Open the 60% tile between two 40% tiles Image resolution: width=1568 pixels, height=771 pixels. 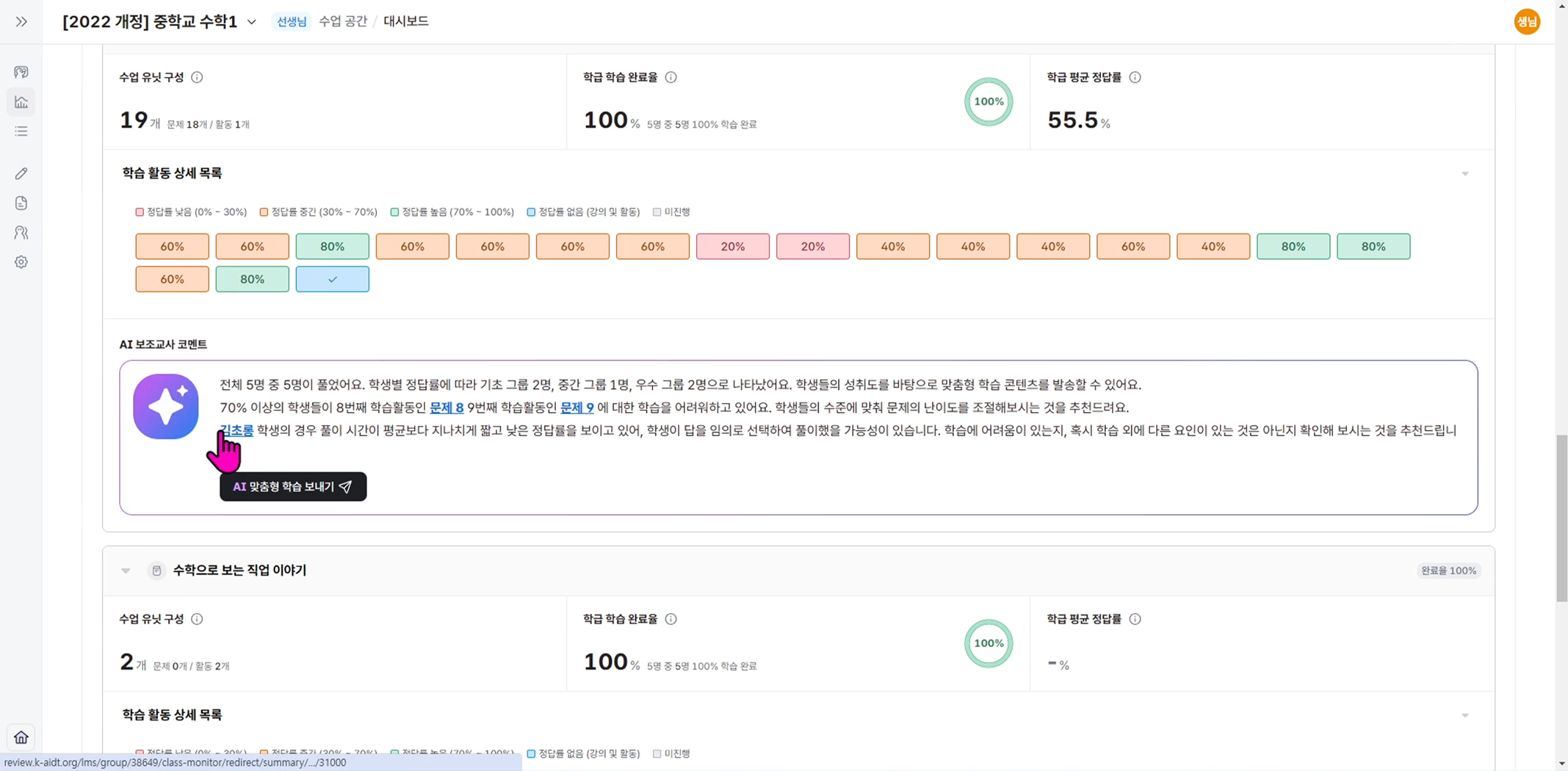click(x=1133, y=247)
